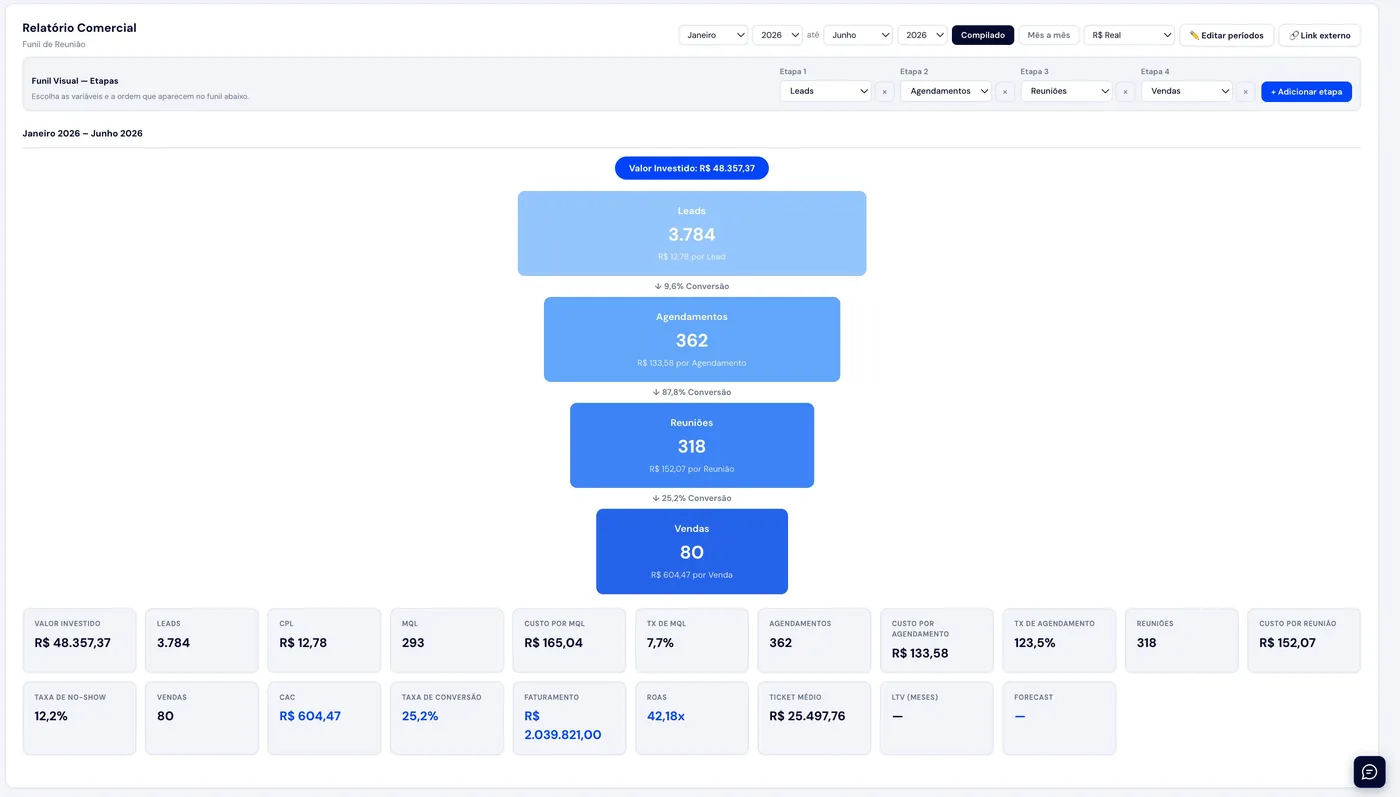The width and height of the screenshot is (1400, 797).
Task: Click the LTV (MESES) card
Action: 936,718
